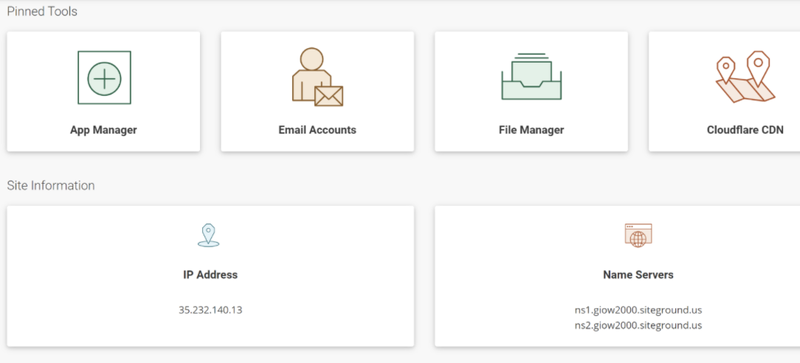Select ns1.giow2000.siteground.us name server

pyautogui.click(x=638, y=310)
